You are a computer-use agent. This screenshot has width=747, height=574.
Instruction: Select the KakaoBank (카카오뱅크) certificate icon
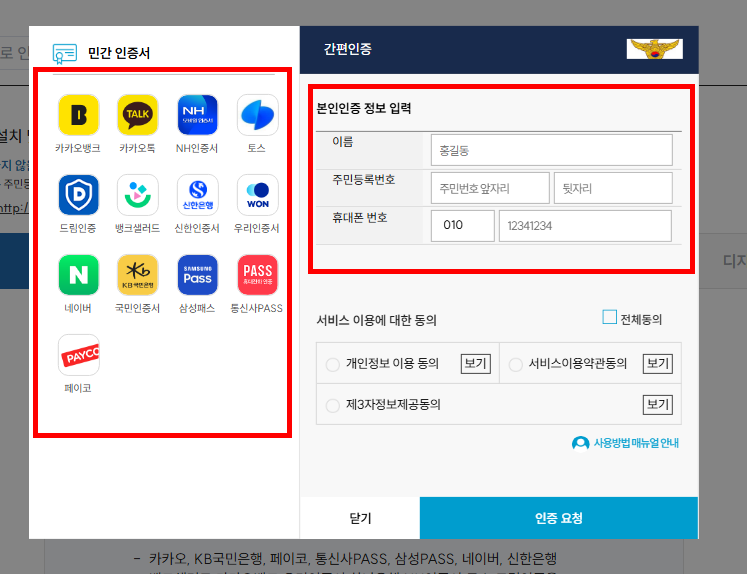point(79,115)
